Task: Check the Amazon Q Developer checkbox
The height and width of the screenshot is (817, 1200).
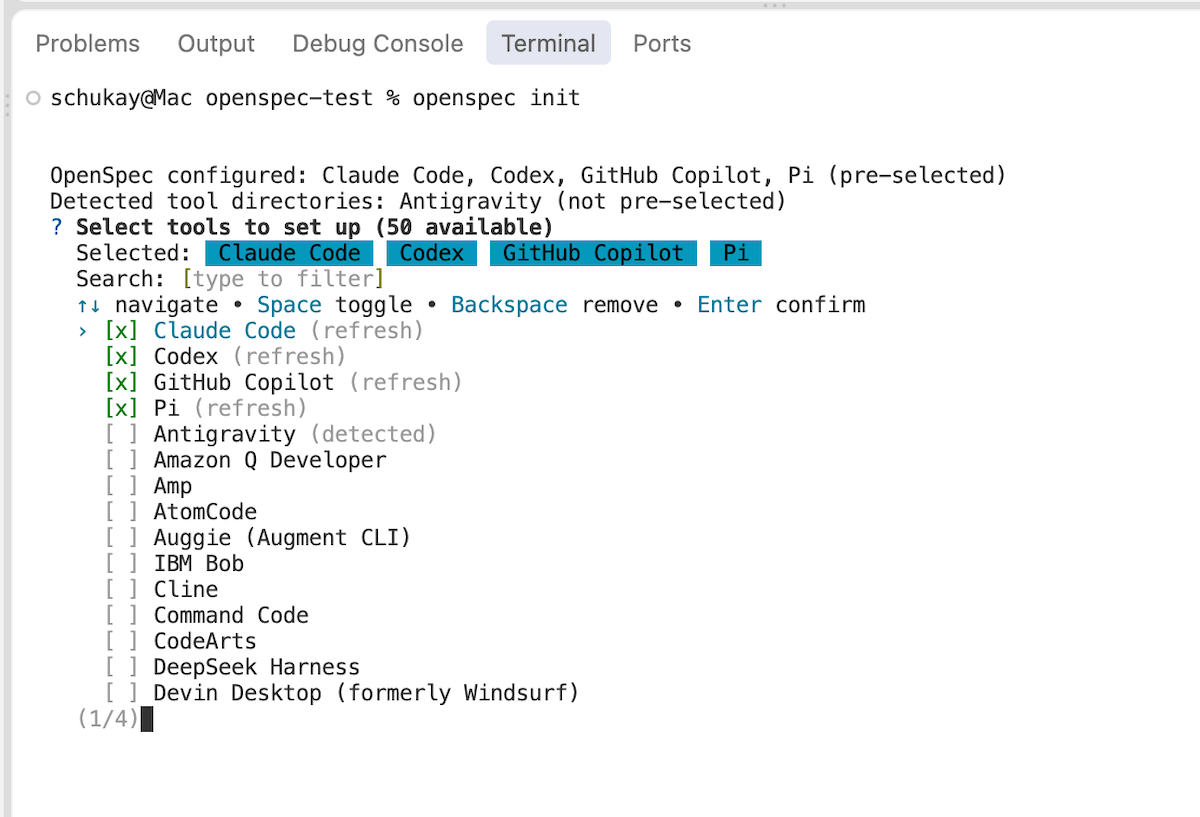Action: [x=122, y=461]
